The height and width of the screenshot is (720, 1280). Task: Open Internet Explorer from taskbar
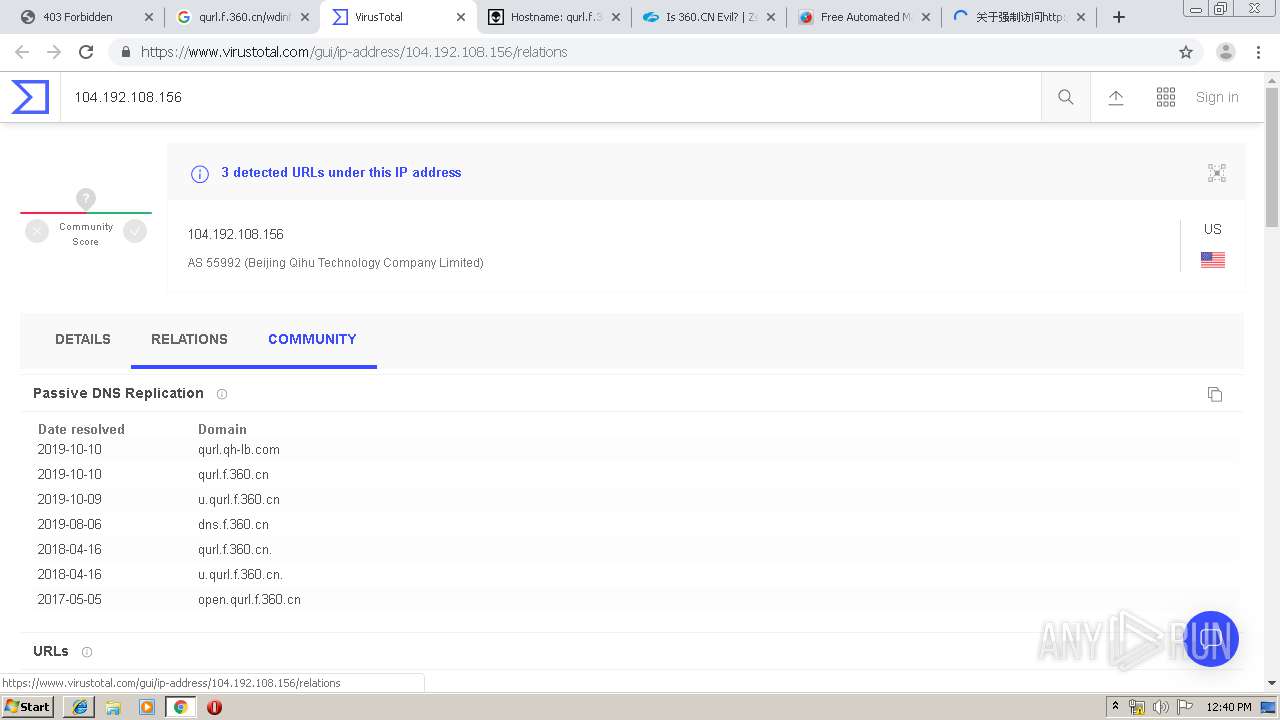[x=79, y=707]
